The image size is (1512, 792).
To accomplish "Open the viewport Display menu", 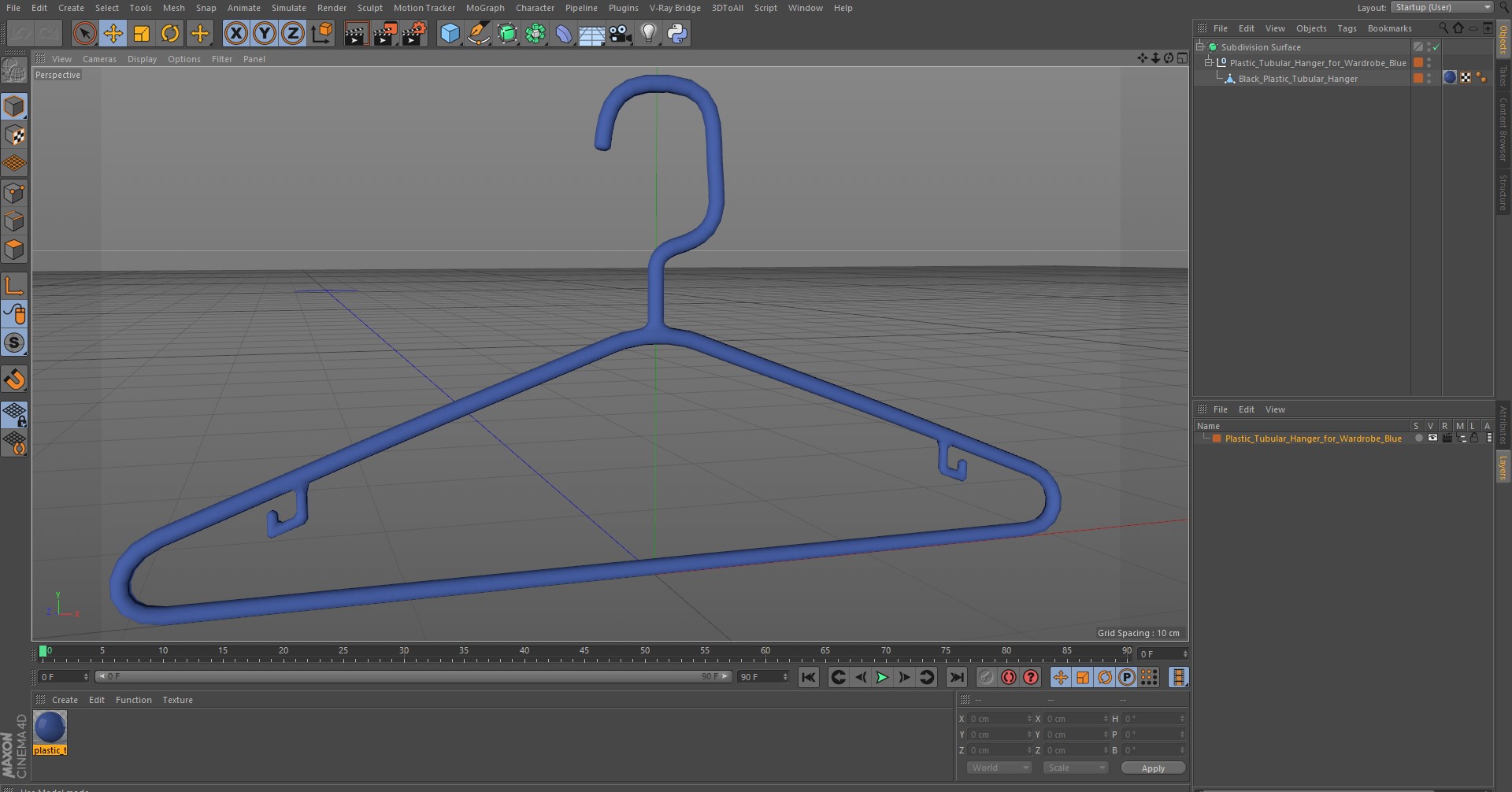I will 142,59.
